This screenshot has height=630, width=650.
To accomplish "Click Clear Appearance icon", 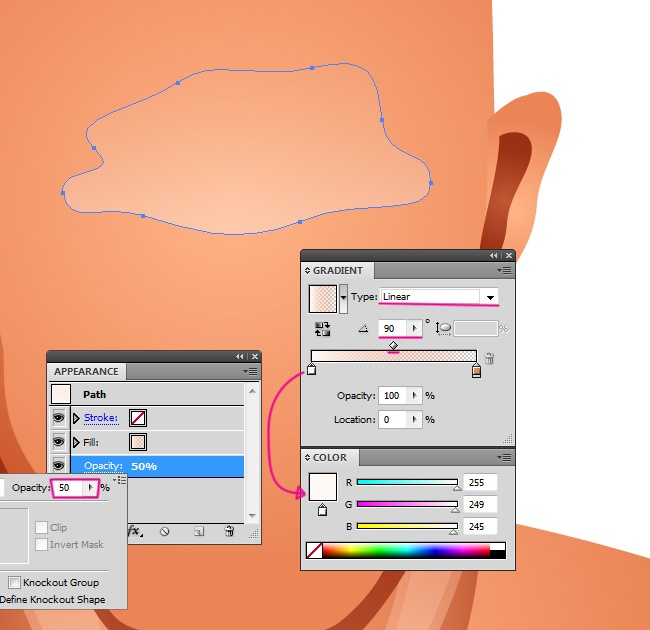I will [164, 532].
